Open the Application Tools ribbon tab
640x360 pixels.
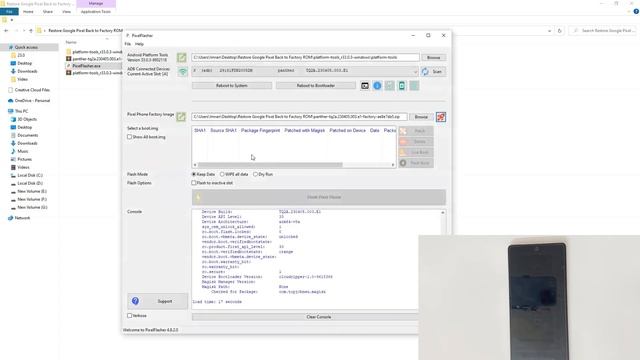click(x=96, y=12)
